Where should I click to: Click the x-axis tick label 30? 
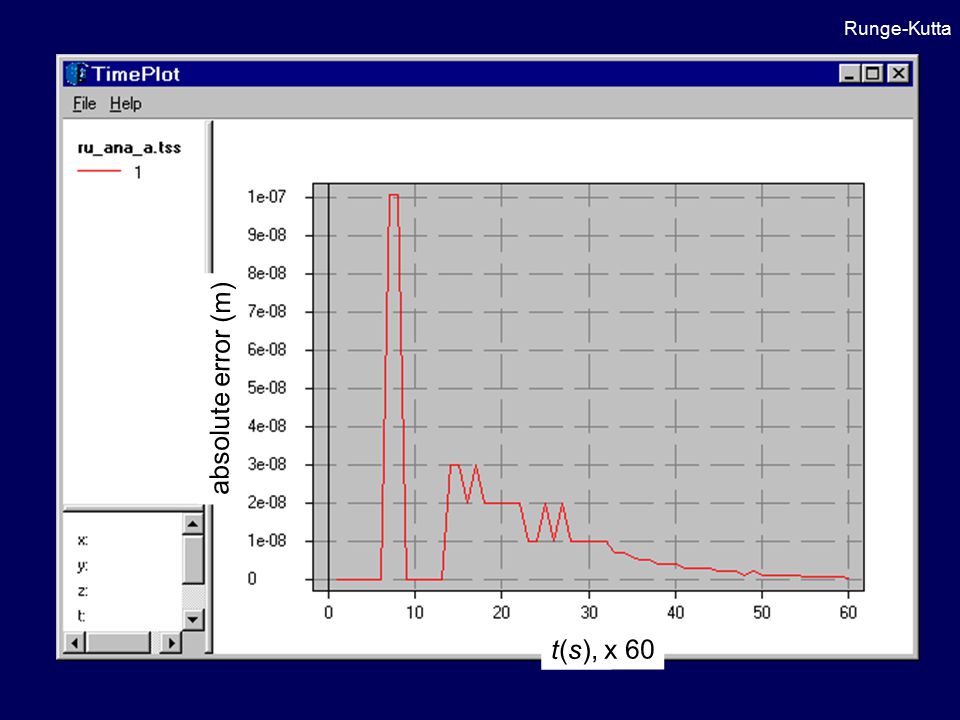(589, 612)
